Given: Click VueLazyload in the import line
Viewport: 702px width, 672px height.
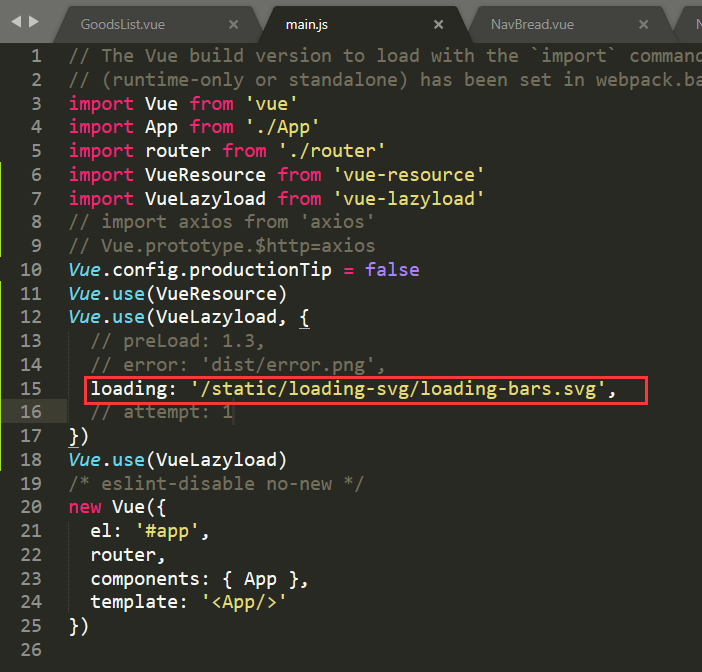Looking at the screenshot, I should coord(205,198).
